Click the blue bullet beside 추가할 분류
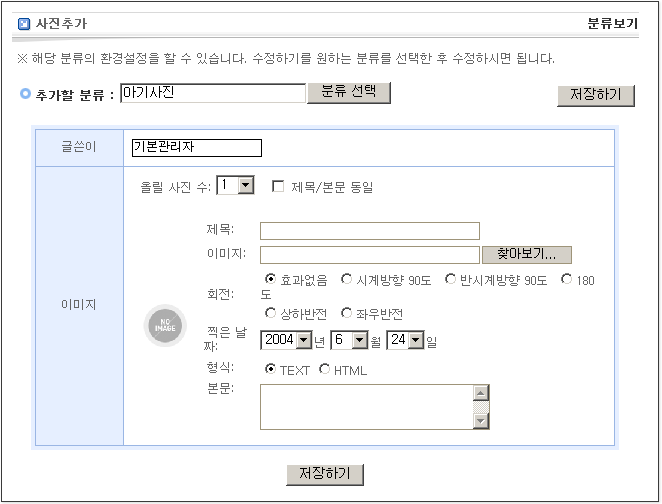Viewport: 662px width, 504px height. (x=25, y=94)
